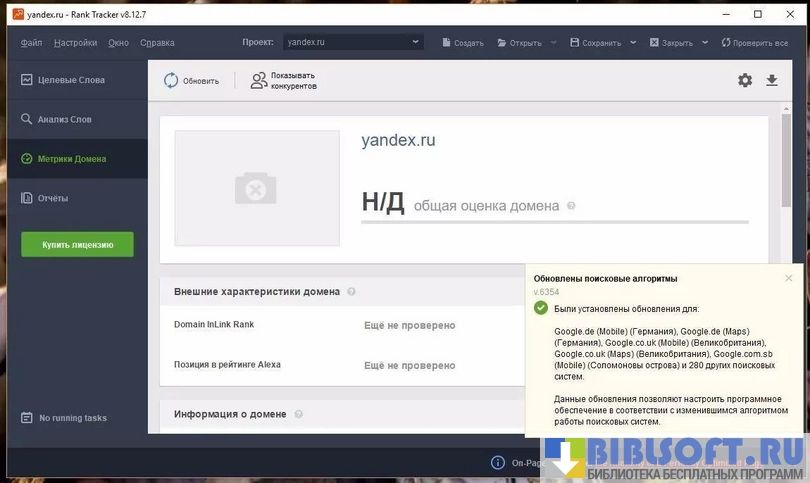
Task: Open the Файл menu
Action: [x=31, y=43]
